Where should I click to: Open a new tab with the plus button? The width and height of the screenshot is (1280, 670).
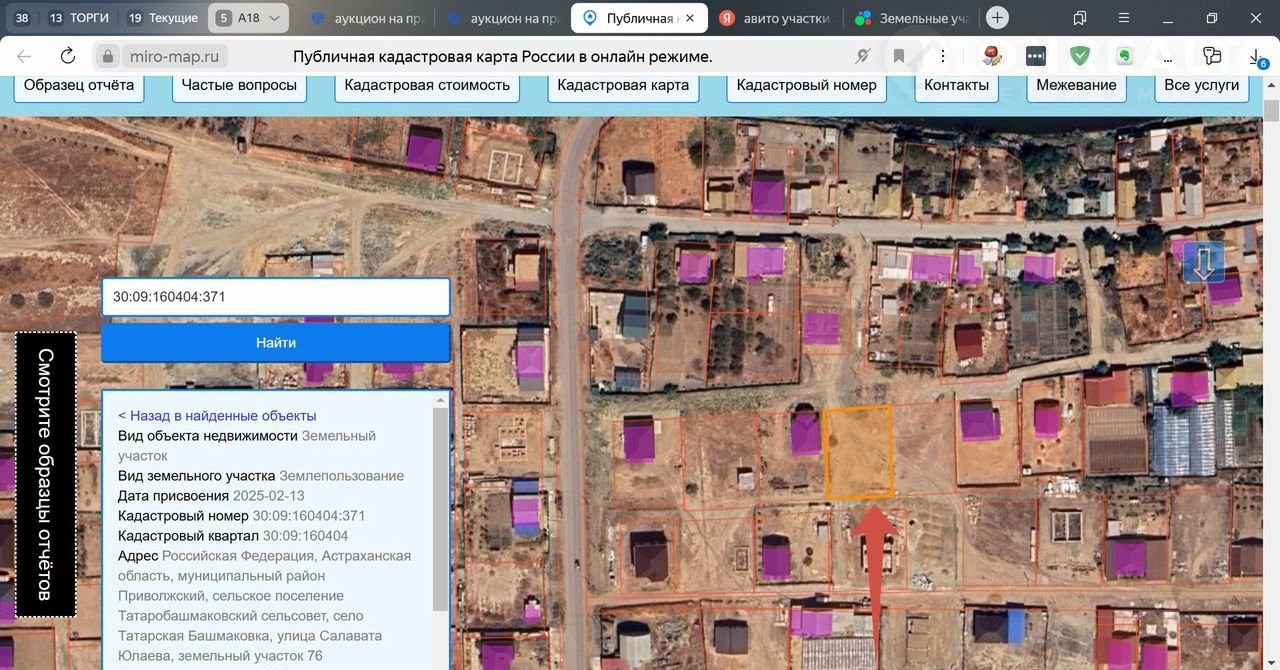(997, 18)
